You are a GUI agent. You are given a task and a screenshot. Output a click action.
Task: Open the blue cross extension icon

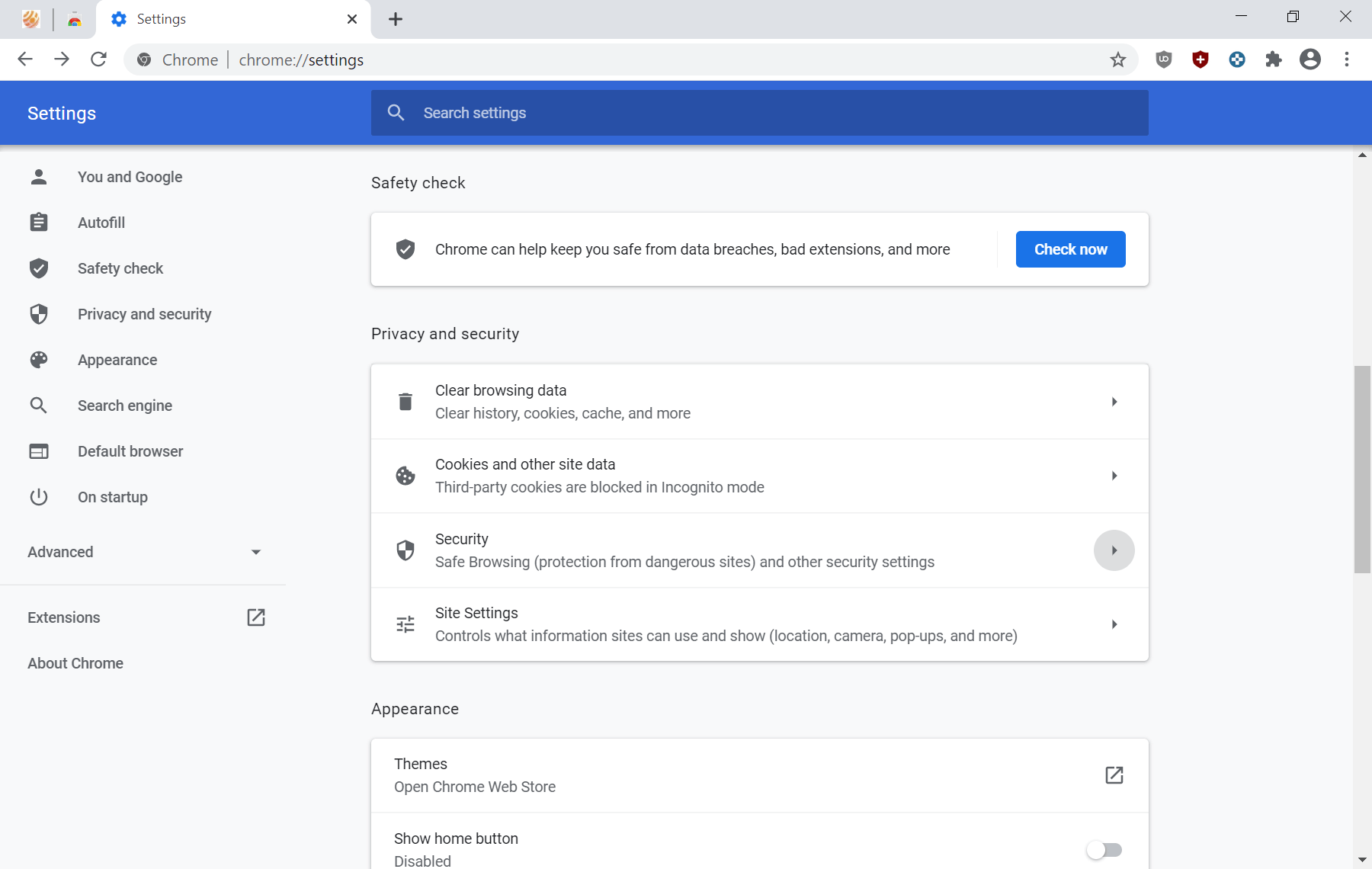point(1237,59)
